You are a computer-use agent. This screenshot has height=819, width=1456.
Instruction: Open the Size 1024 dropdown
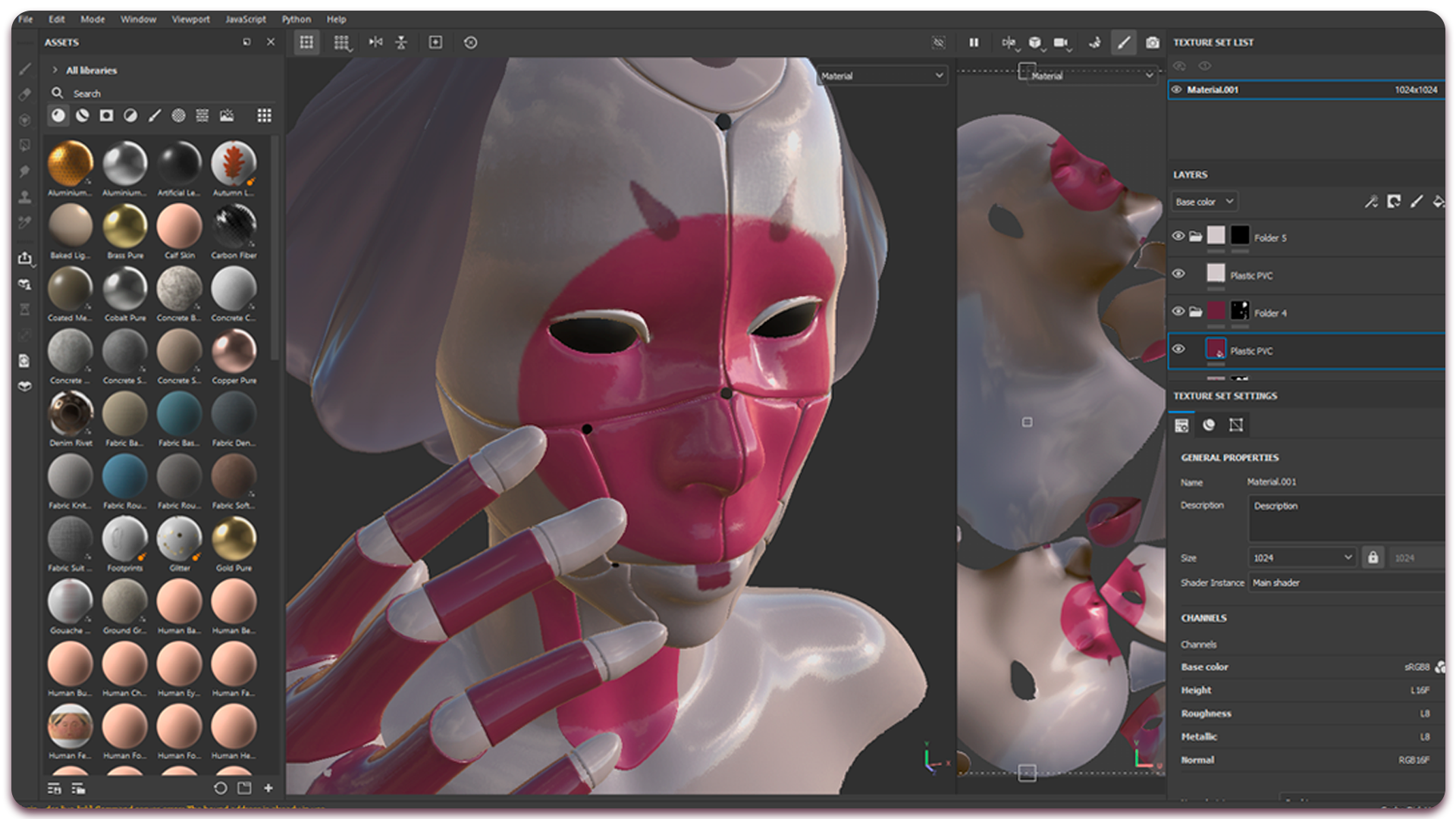click(1301, 557)
